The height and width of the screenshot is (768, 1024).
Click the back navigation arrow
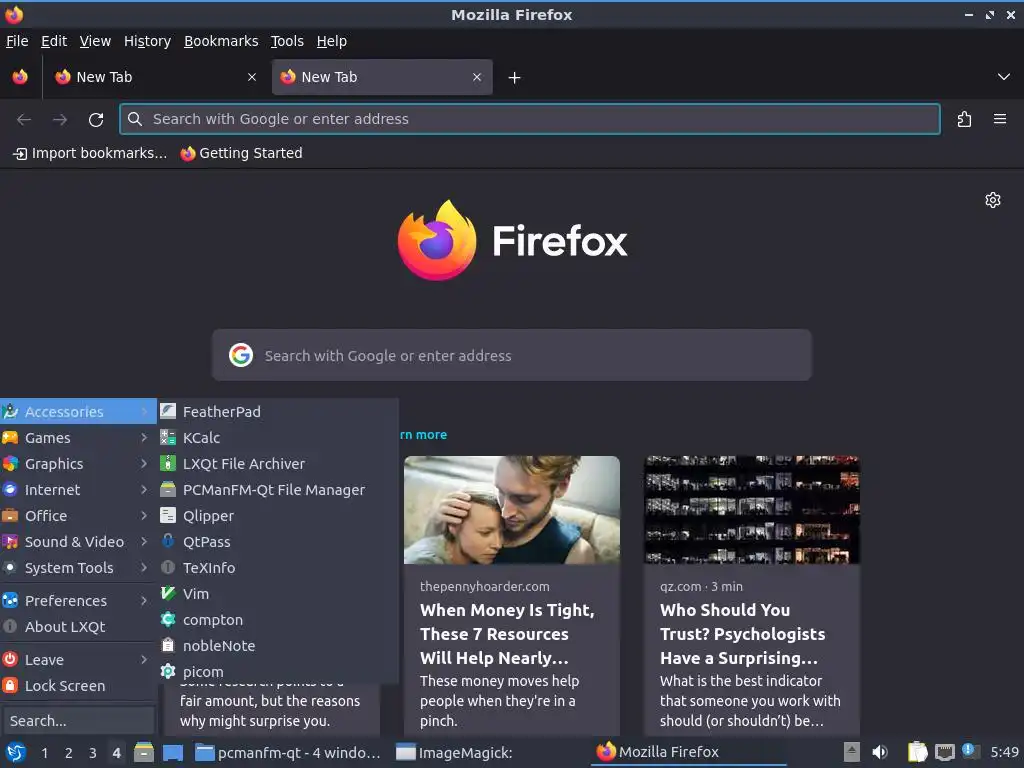[x=24, y=120]
